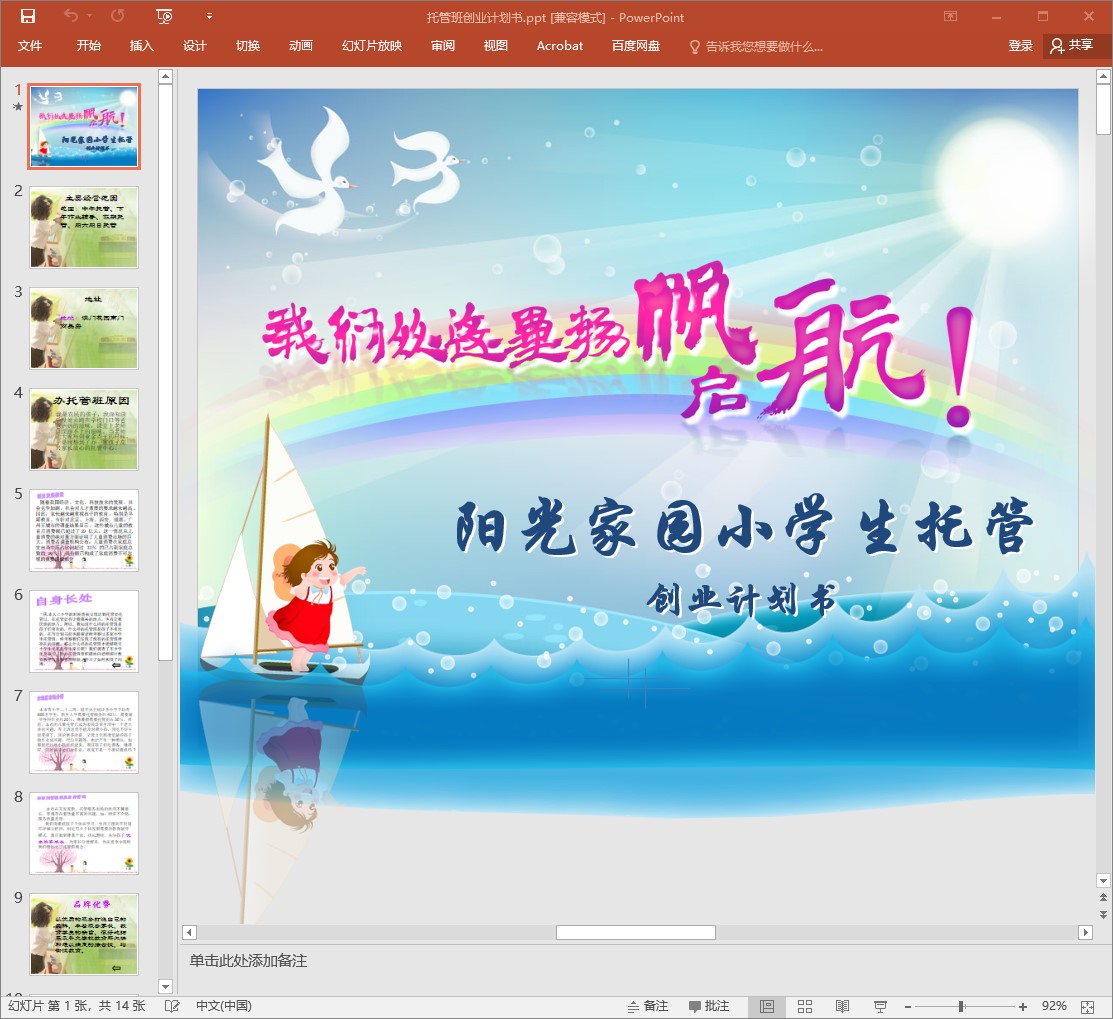Toggle the 备注 notes pane
1113x1019 pixels.
[x=647, y=1006]
